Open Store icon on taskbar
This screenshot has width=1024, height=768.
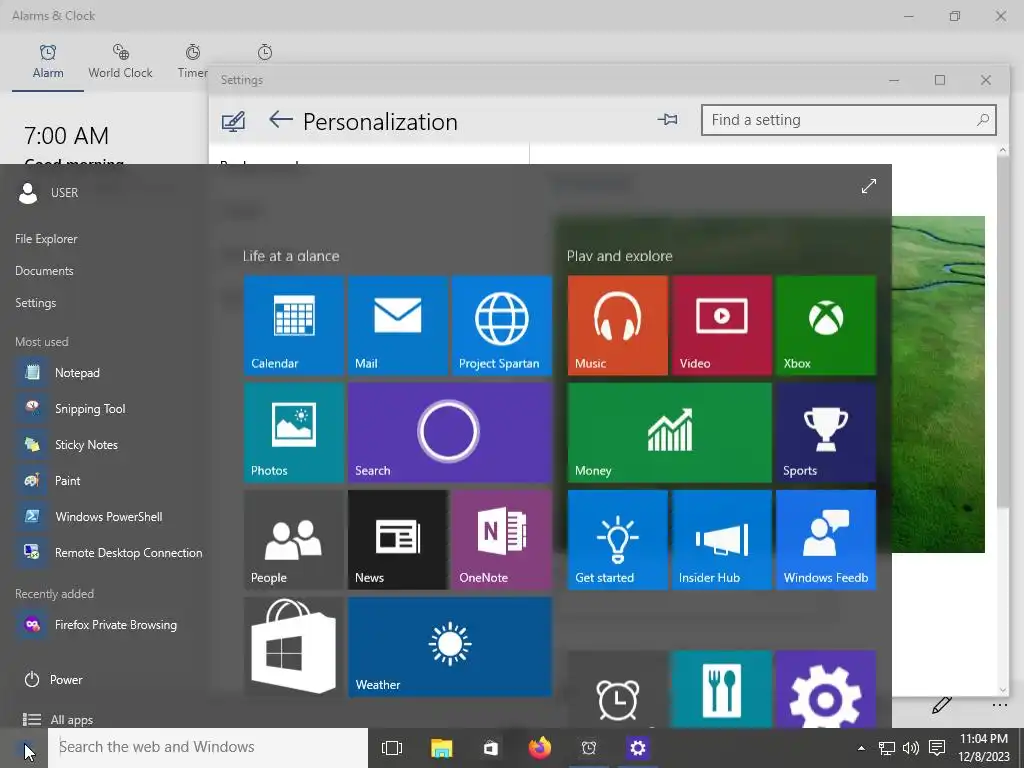point(491,748)
